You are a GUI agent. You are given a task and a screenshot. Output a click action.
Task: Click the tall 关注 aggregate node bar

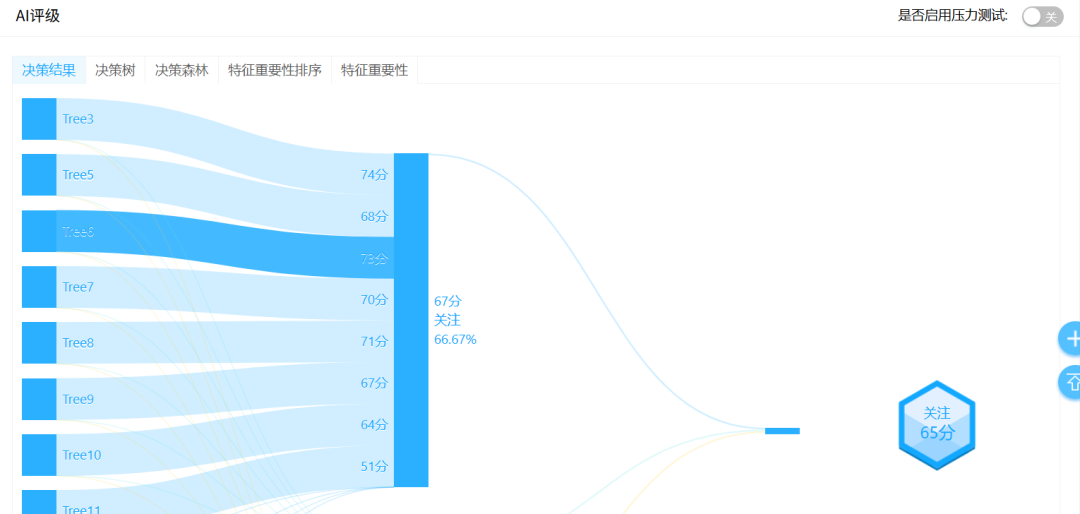(x=411, y=320)
